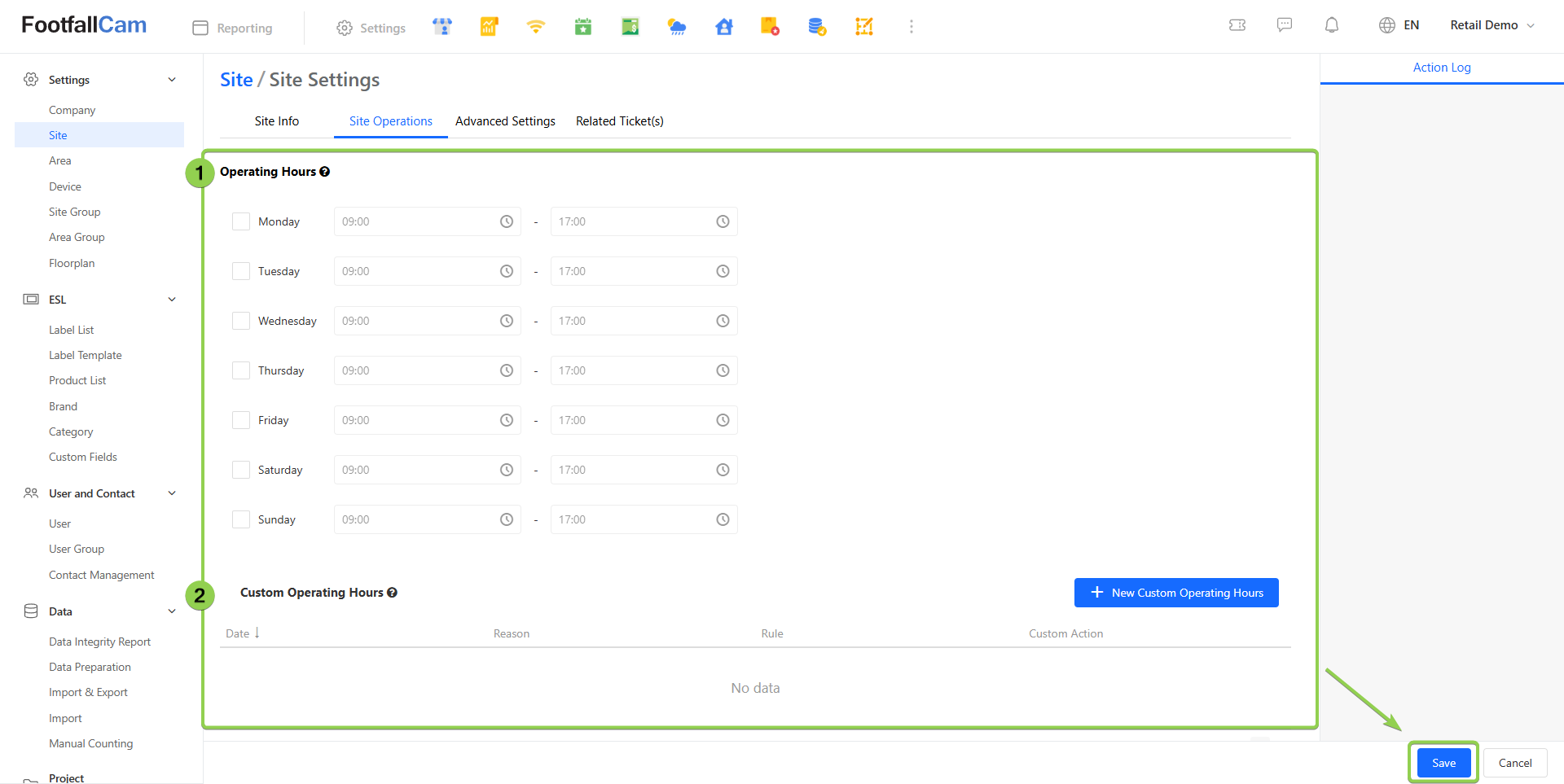Image resolution: width=1564 pixels, height=784 pixels.
Task: Check the Sunday operating hours box
Action: pos(241,519)
